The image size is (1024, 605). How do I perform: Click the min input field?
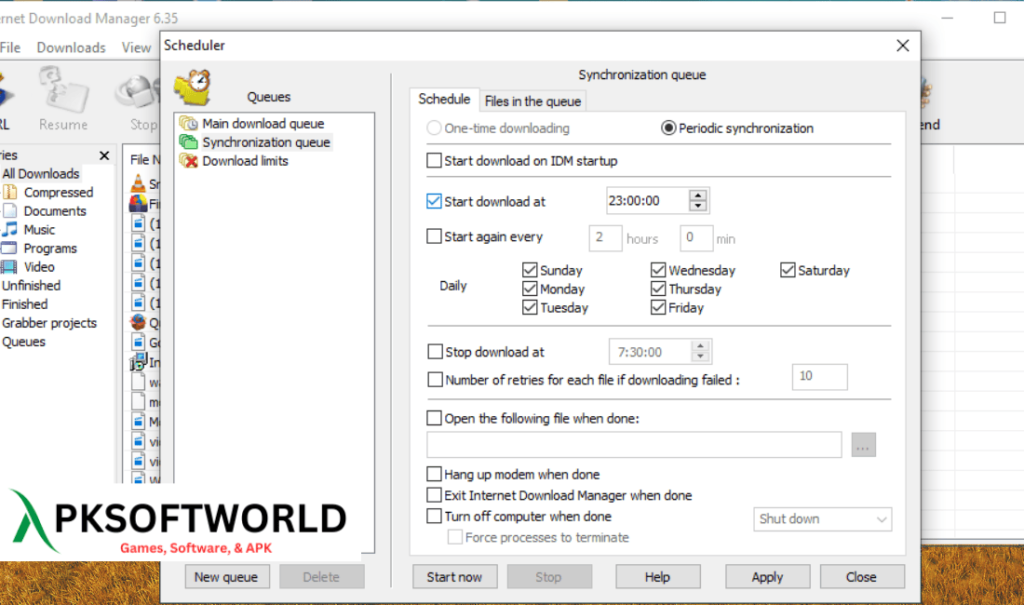pyautogui.click(x=696, y=238)
